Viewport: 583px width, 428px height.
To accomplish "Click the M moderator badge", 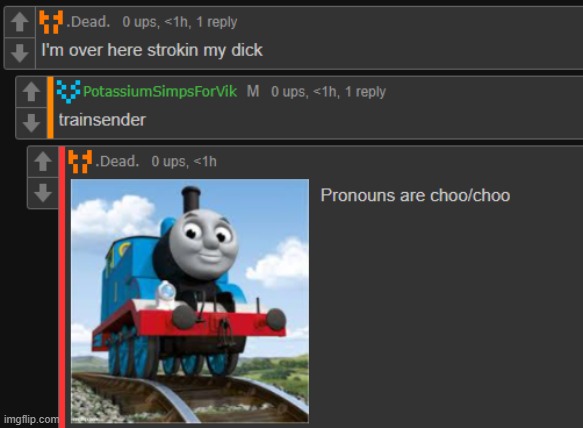I will pos(253,91).
